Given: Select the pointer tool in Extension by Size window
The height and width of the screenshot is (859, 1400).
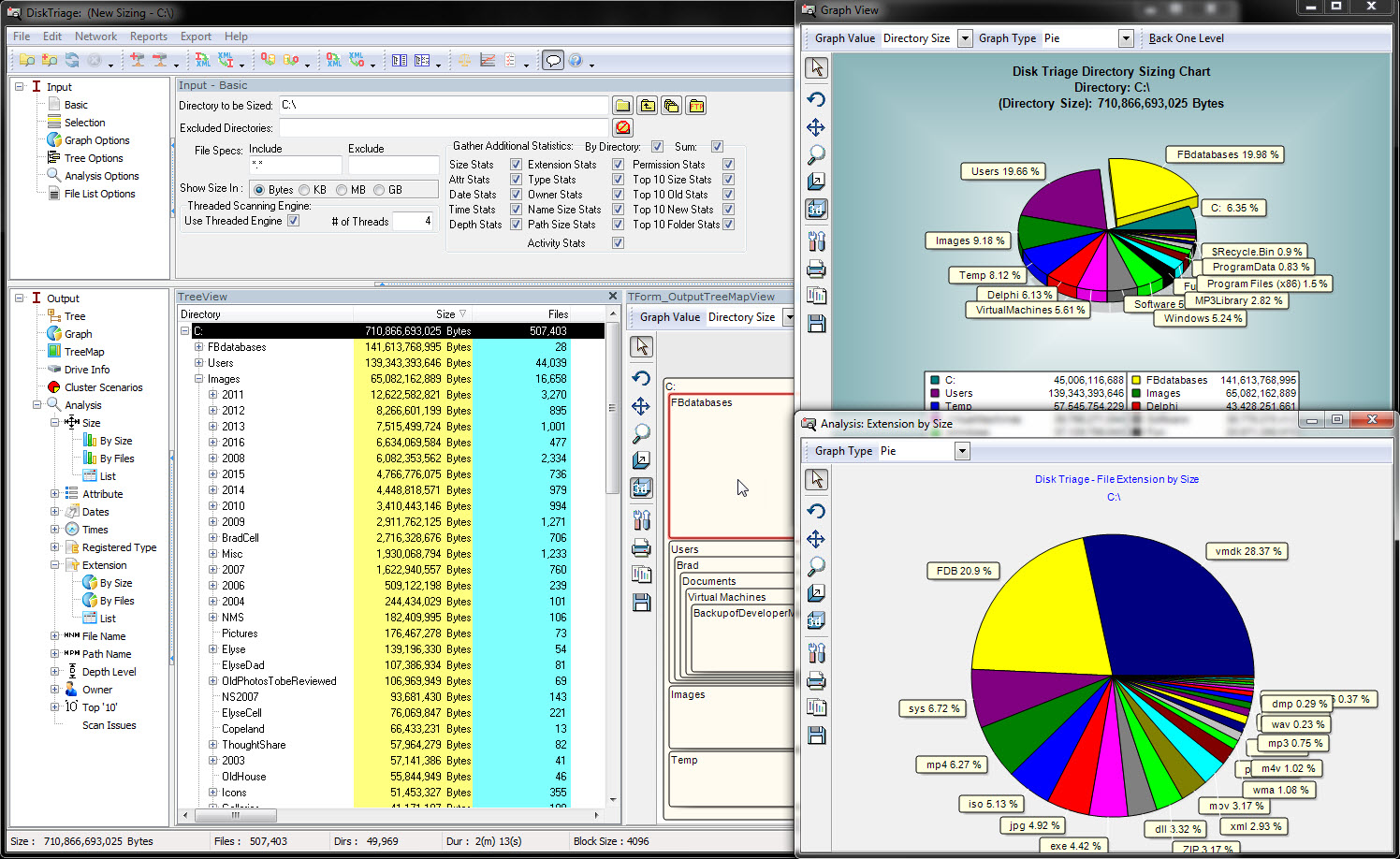Looking at the screenshot, I should coord(816,479).
